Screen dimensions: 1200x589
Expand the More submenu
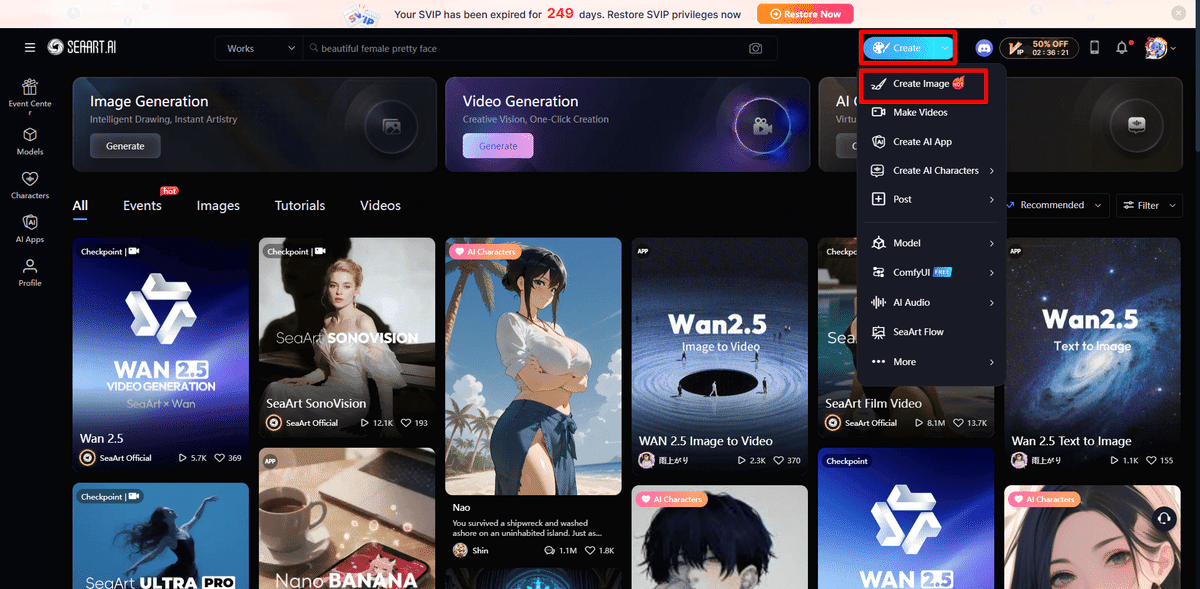coord(931,362)
